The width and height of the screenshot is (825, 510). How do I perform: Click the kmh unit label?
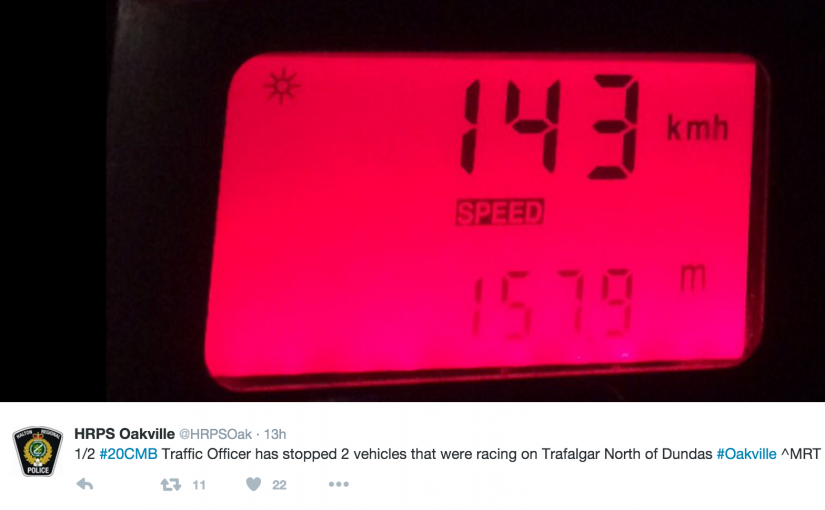[x=698, y=128]
